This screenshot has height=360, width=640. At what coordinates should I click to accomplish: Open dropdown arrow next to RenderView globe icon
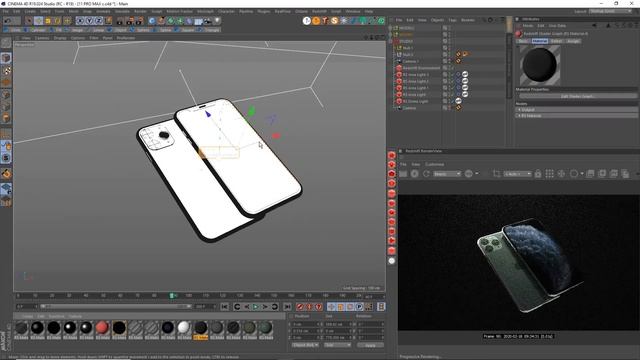click(477, 174)
